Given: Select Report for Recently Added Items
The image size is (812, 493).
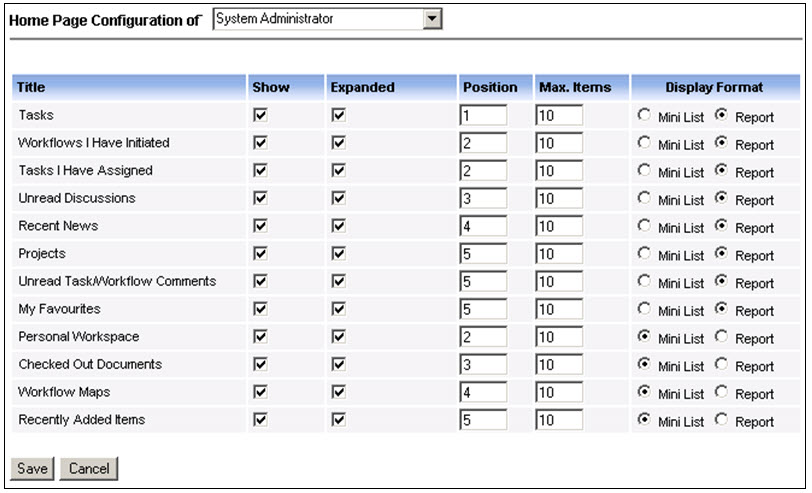Looking at the screenshot, I should 721,419.
